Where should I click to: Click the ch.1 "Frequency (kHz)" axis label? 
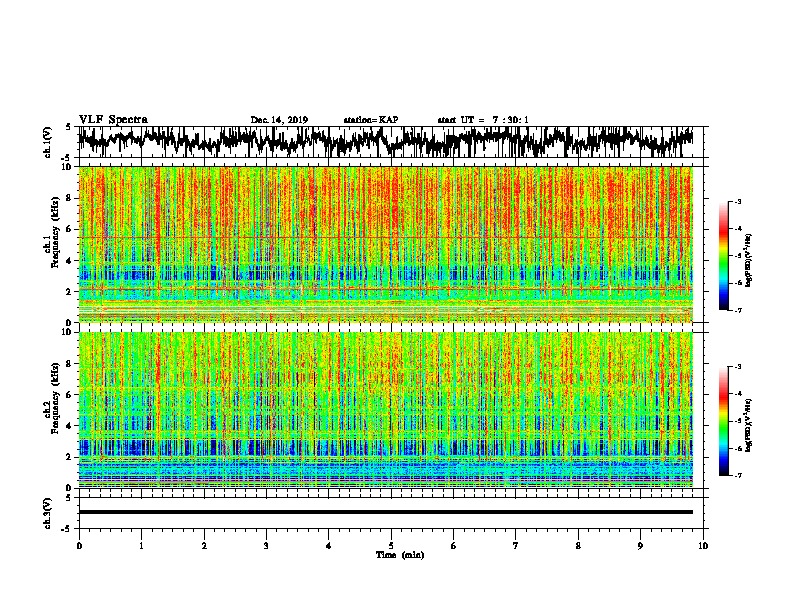(55, 232)
